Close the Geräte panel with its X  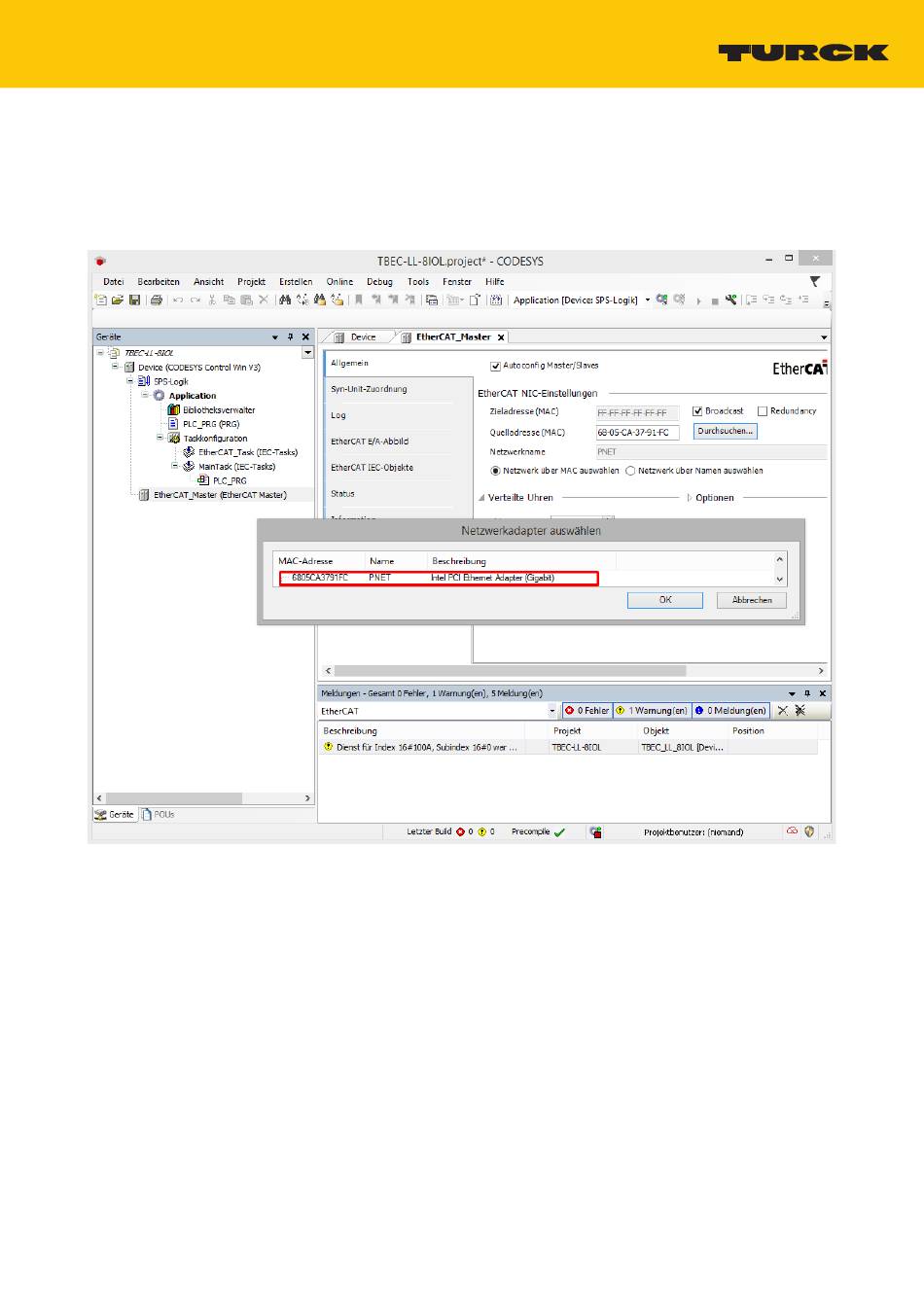pos(305,336)
